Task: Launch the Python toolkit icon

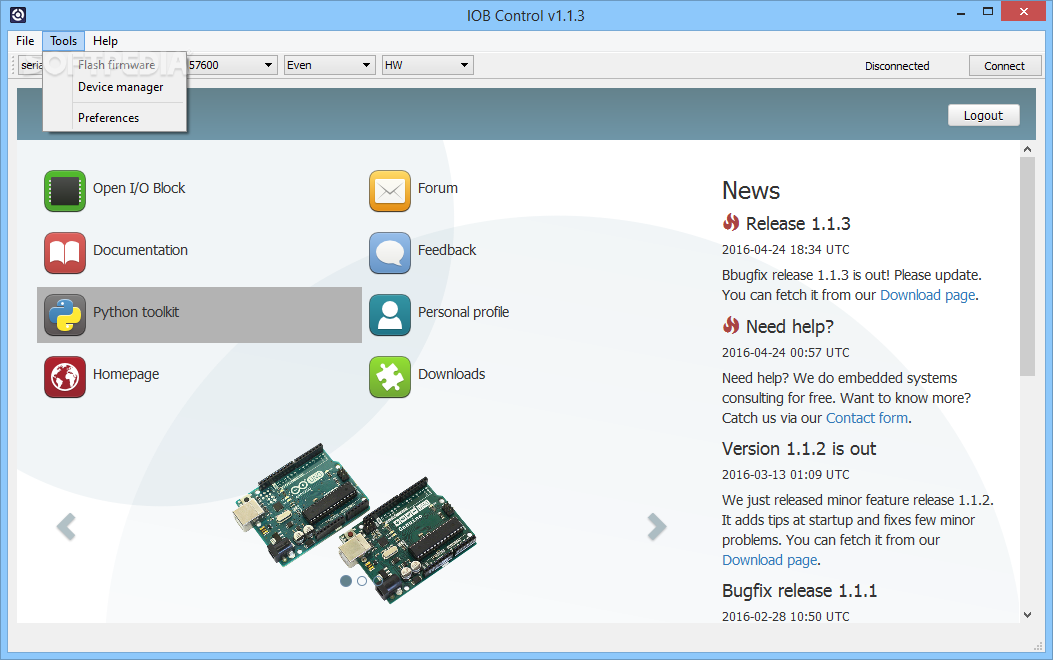Action: click(65, 315)
